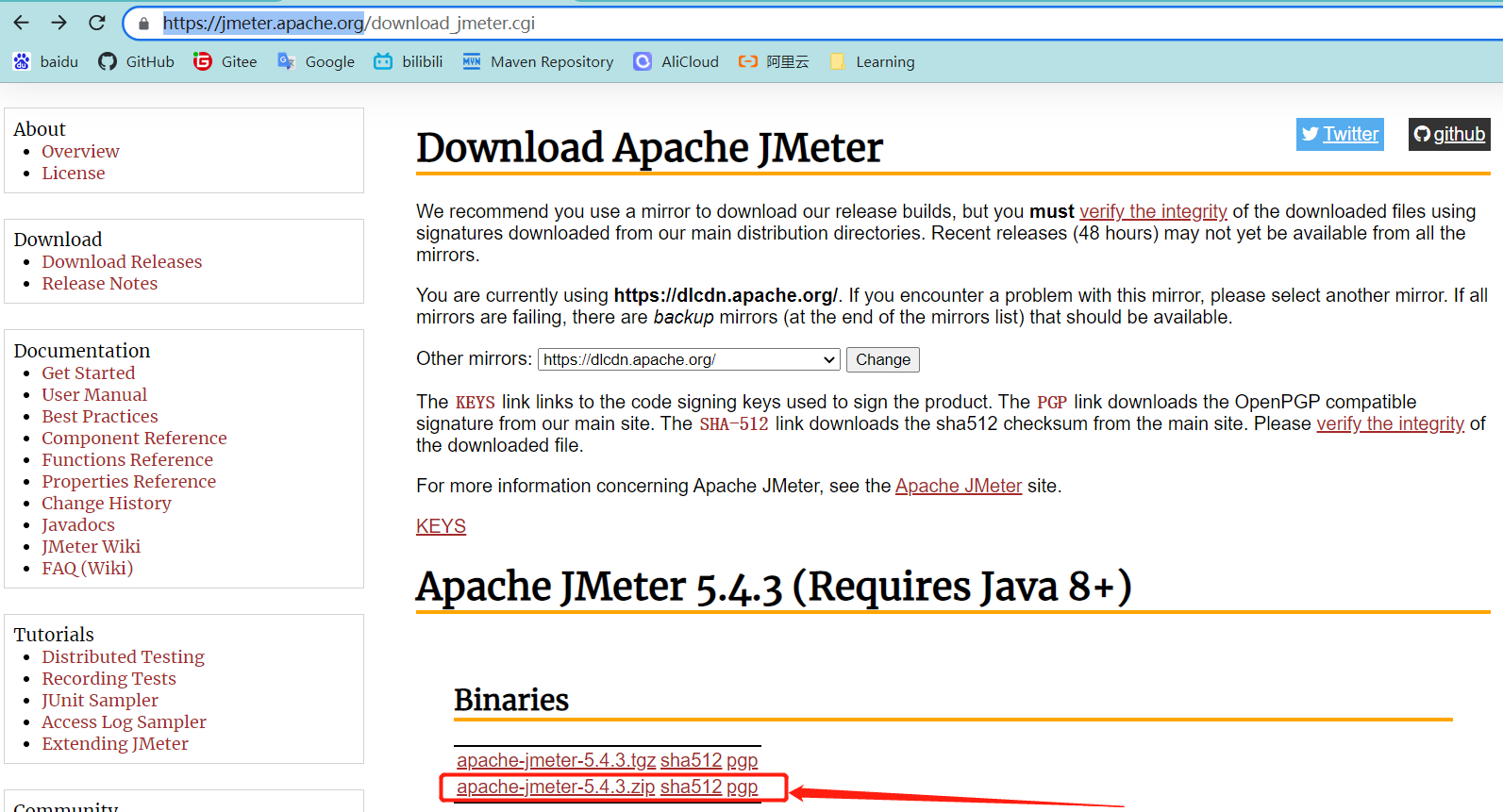Open License in the About menu
This screenshot has height=812, width=1503.
pyautogui.click(x=74, y=173)
